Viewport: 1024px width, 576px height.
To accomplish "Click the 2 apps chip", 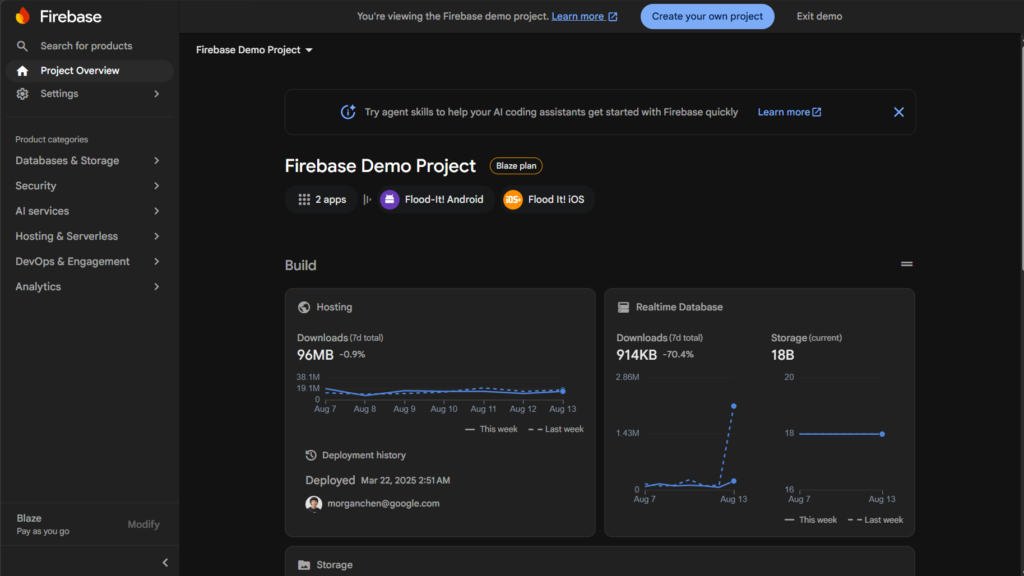I will (x=322, y=199).
